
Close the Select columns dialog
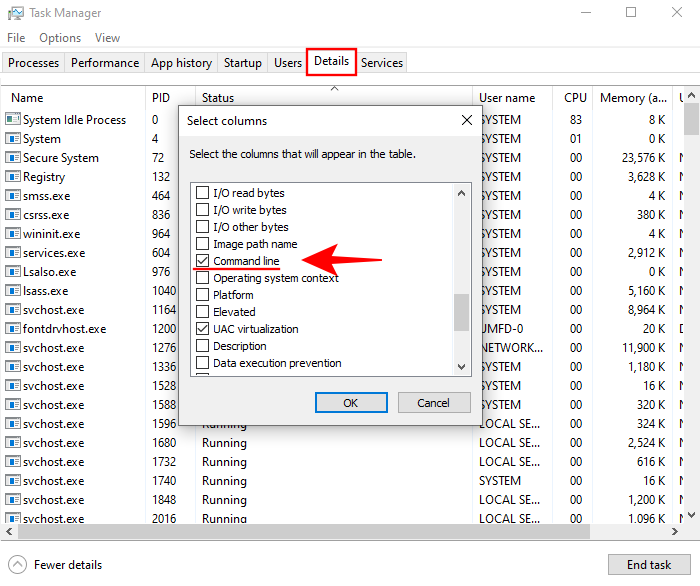pyautogui.click(x=466, y=121)
